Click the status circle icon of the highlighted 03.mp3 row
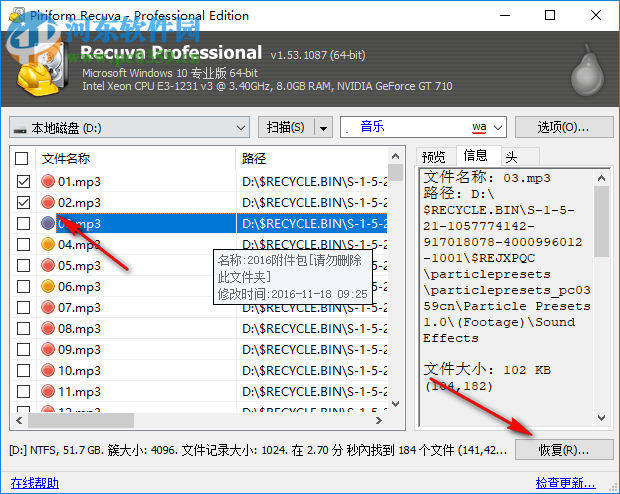Viewport: 620px width, 494px height. pyautogui.click(x=48, y=223)
